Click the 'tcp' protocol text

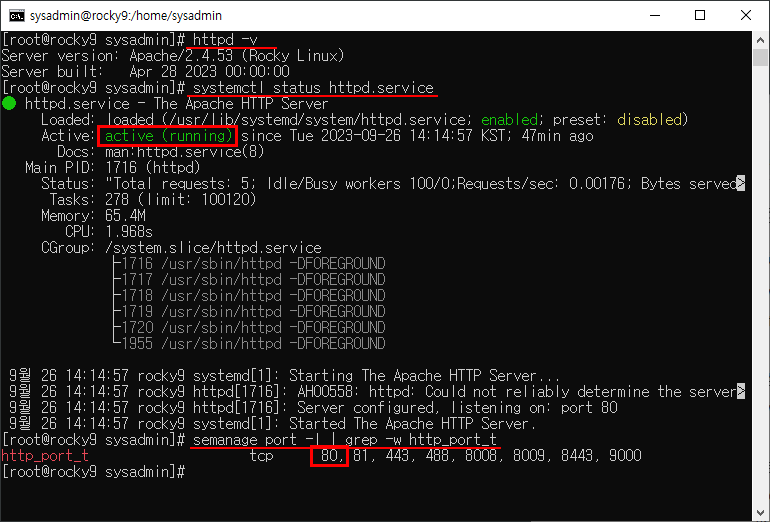(x=261, y=456)
